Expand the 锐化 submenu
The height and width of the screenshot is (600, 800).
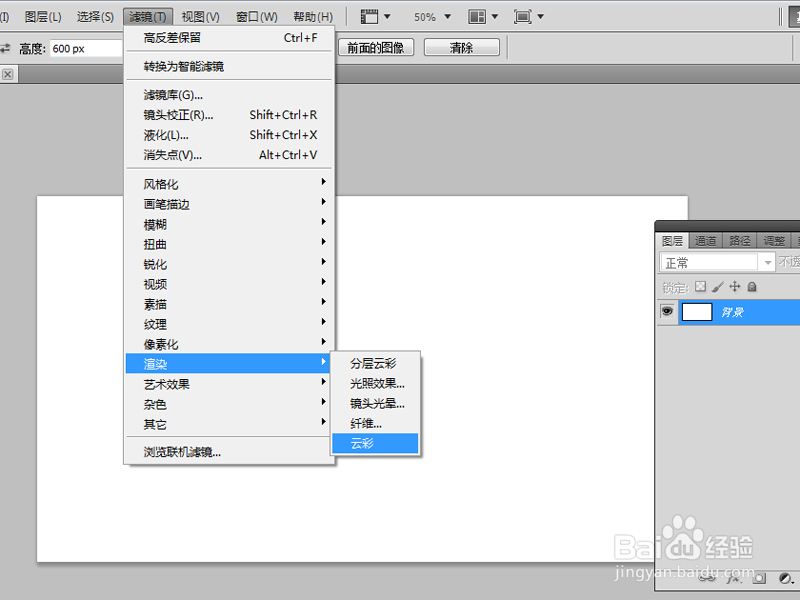(x=230, y=264)
